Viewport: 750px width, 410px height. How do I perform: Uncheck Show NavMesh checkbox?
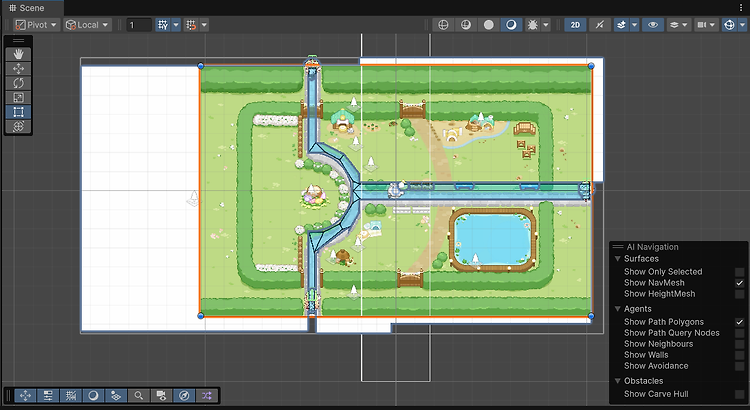click(x=739, y=283)
